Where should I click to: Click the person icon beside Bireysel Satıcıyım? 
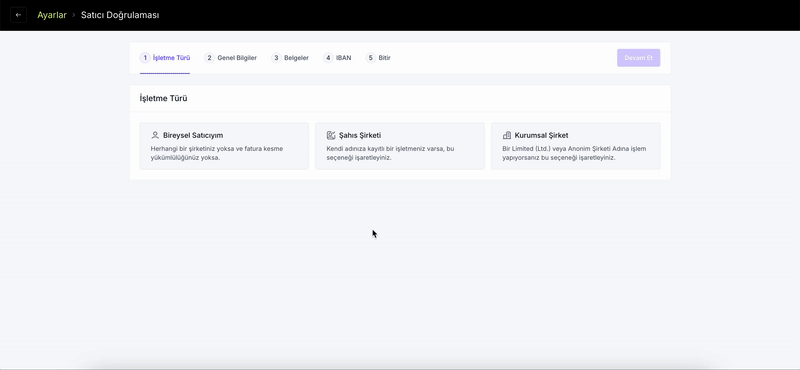click(155, 135)
